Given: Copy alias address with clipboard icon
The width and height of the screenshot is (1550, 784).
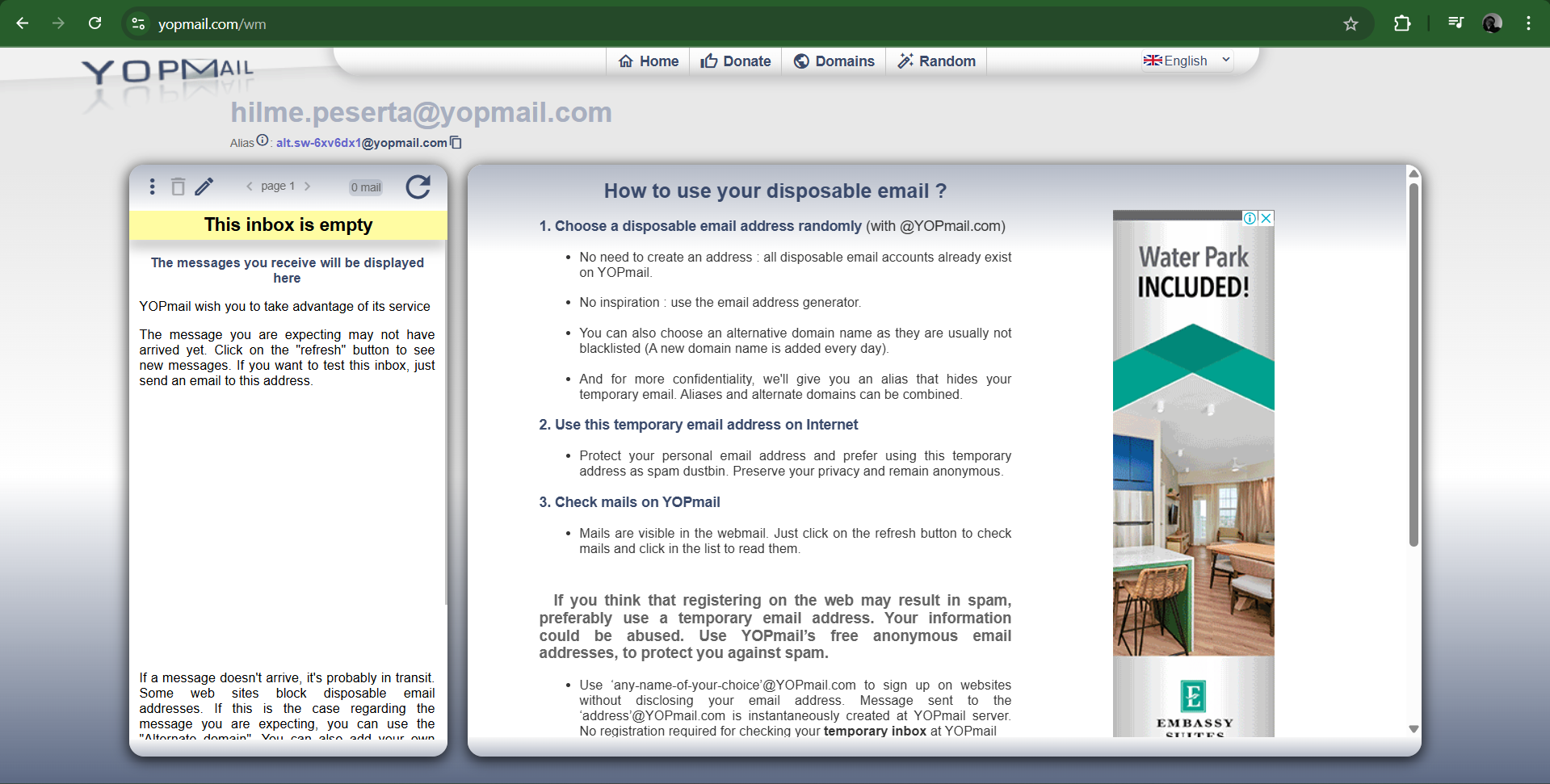Looking at the screenshot, I should coord(456,142).
